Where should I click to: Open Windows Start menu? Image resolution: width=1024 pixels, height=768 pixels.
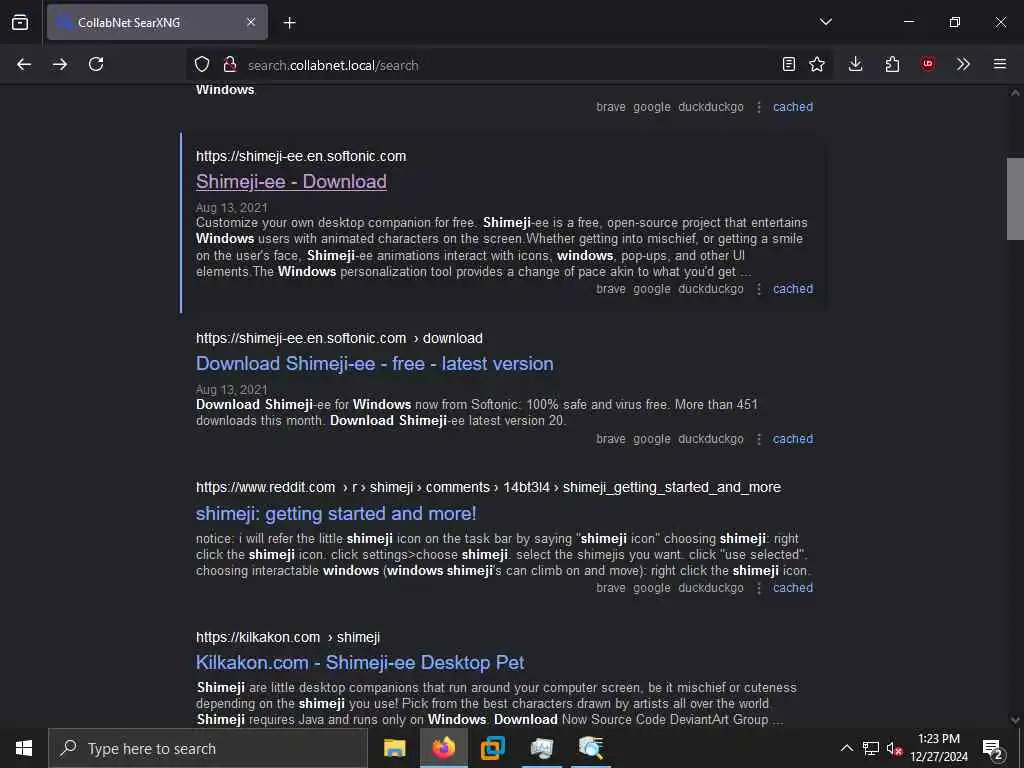pos(24,748)
